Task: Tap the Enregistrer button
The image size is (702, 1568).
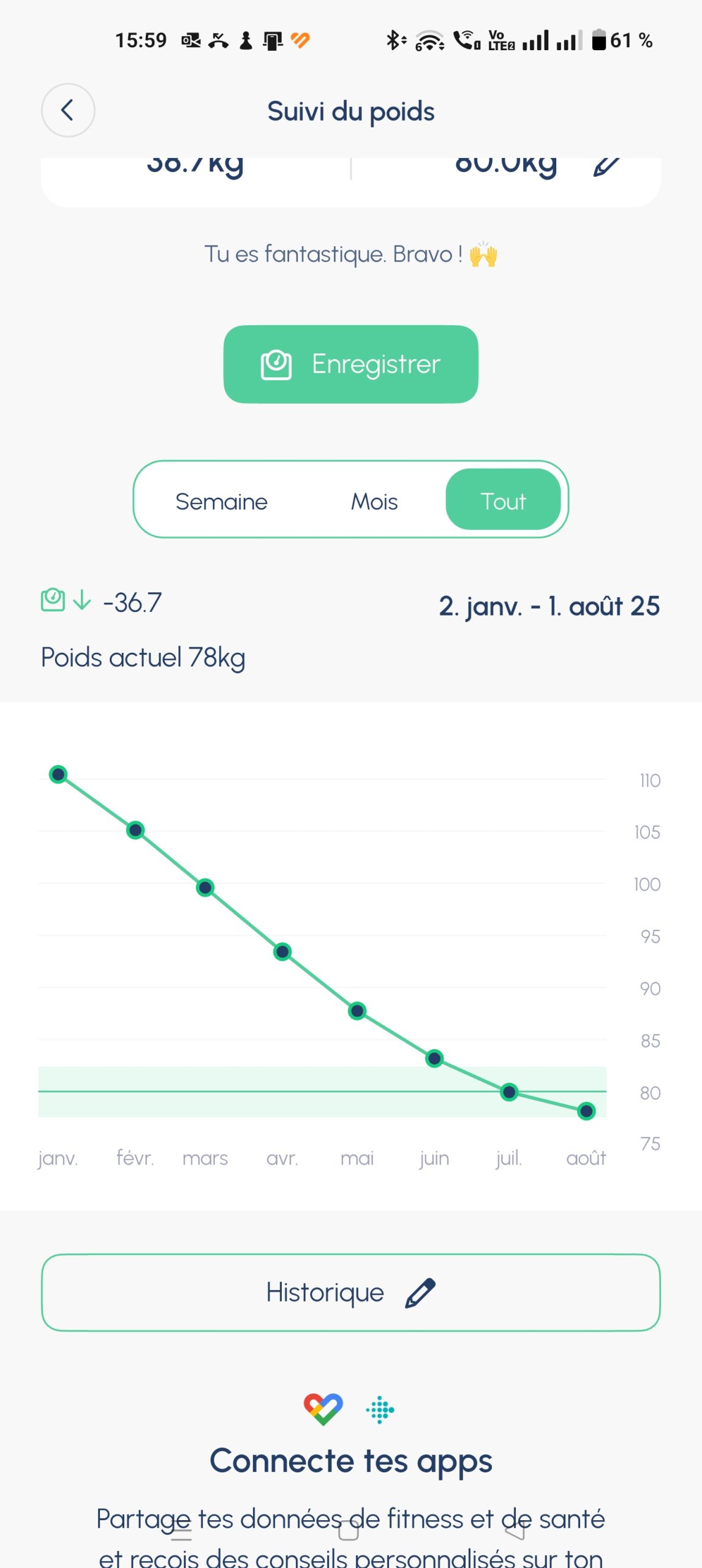Action: click(351, 364)
